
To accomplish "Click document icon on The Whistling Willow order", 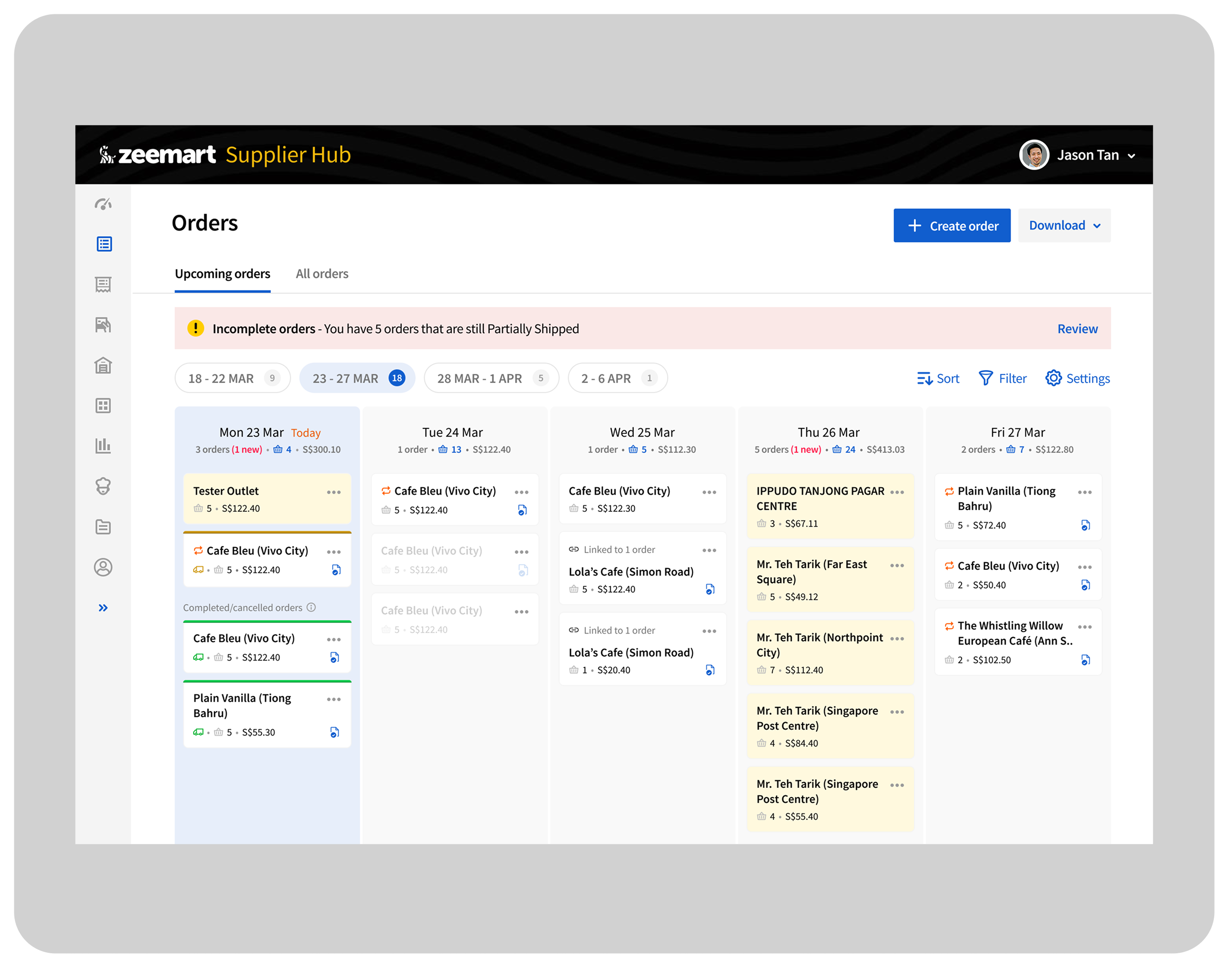I will 1085,660.
